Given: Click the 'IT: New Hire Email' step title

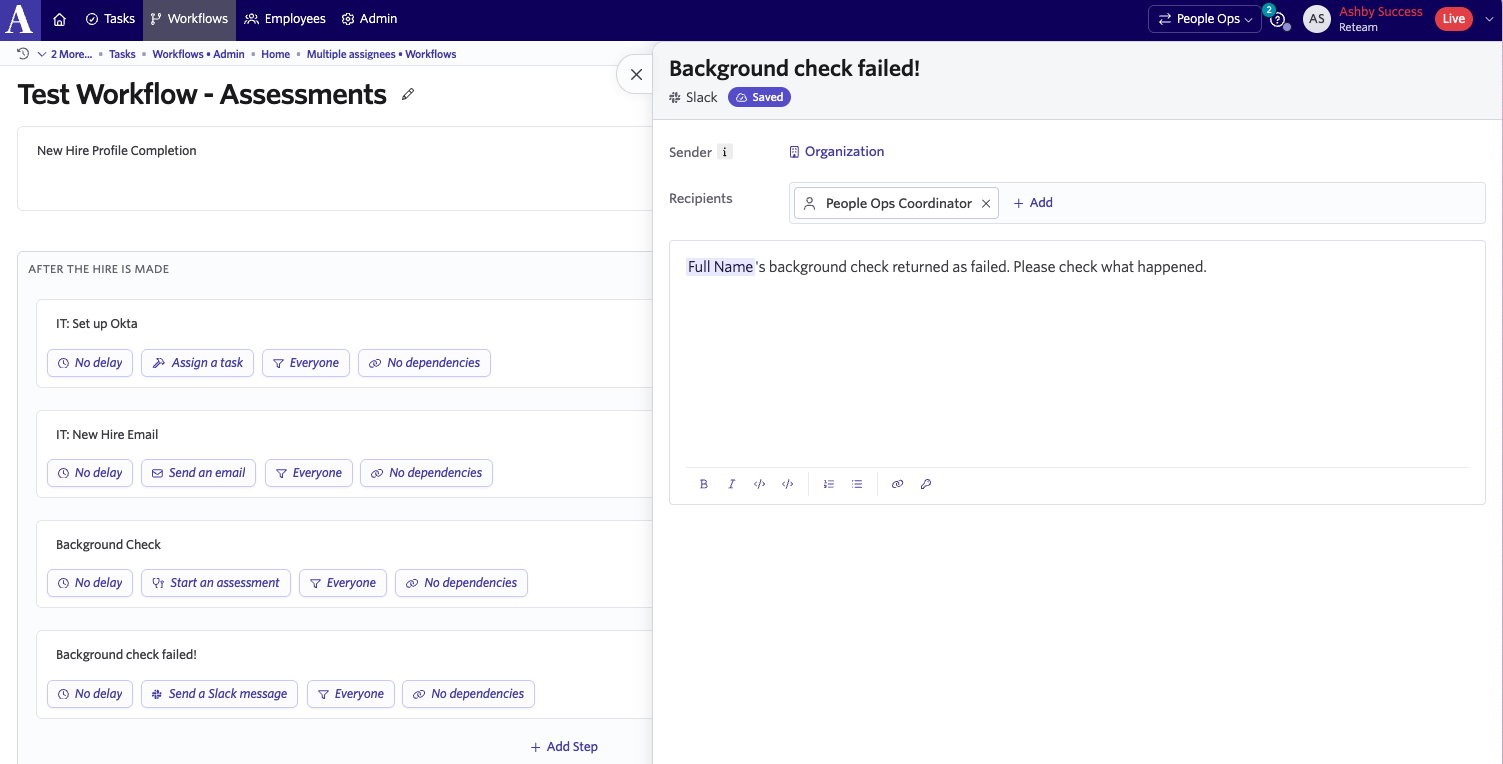Looking at the screenshot, I should (x=107, y=435).
